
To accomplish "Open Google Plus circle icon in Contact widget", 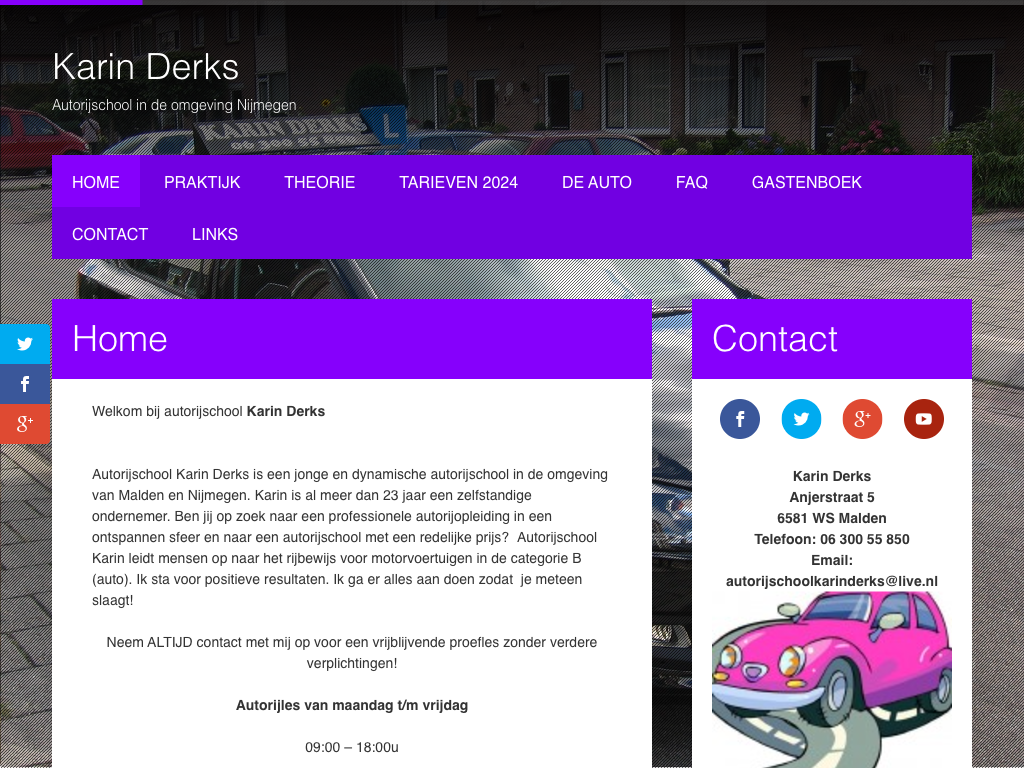I will click(862, 419).
